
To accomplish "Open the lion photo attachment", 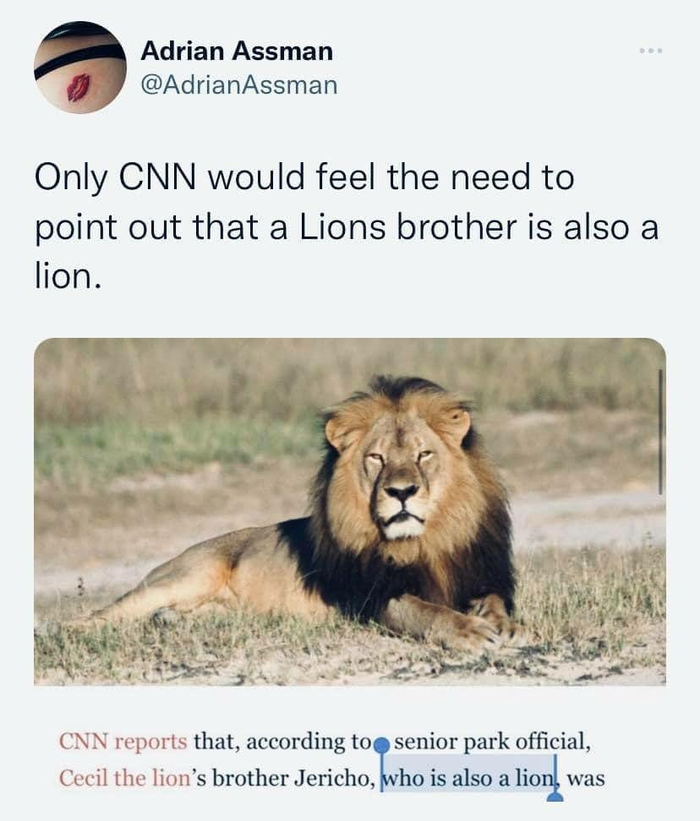I will click(349, 511).
